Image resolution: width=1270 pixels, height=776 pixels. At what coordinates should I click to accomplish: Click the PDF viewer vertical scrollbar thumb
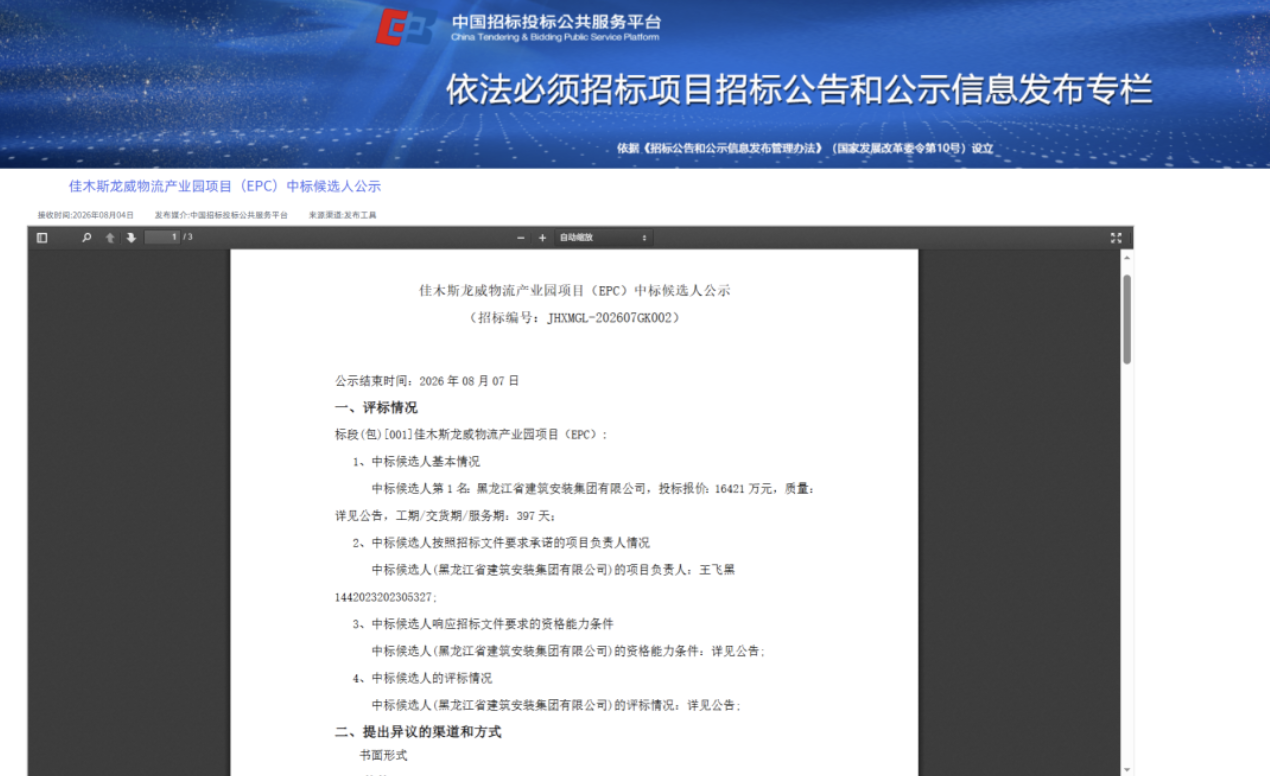pyautogui.click(x=1127, y=319)
